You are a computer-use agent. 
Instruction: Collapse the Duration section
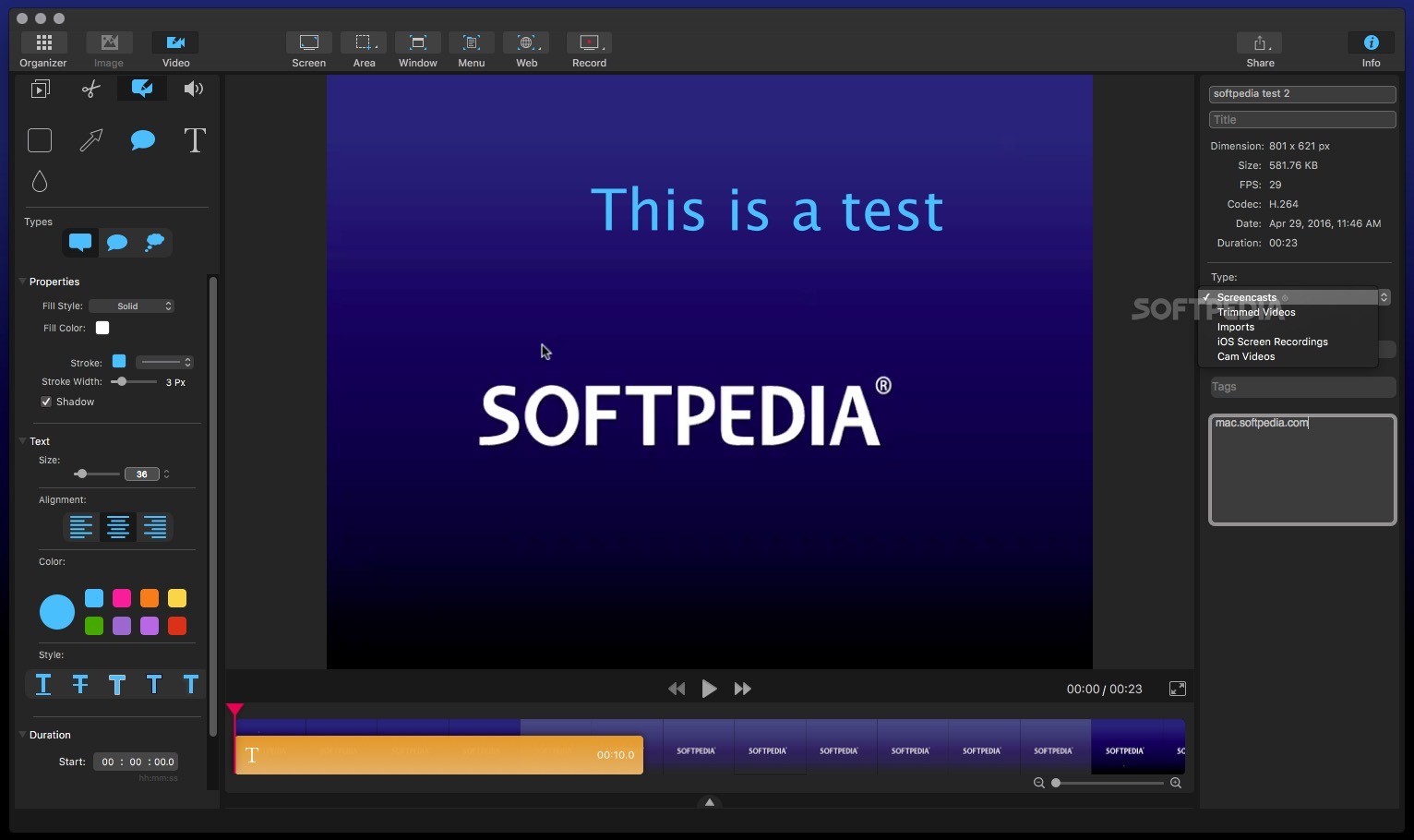point(22,735)
